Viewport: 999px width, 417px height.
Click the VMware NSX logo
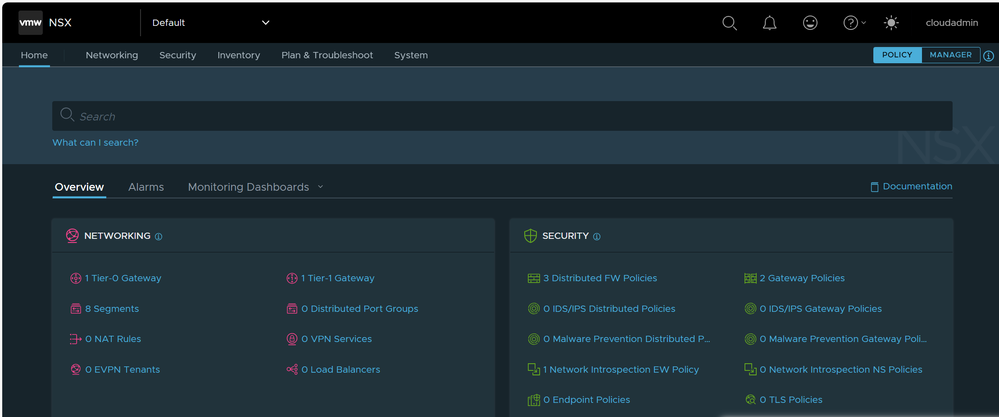[x=31, y=23]
